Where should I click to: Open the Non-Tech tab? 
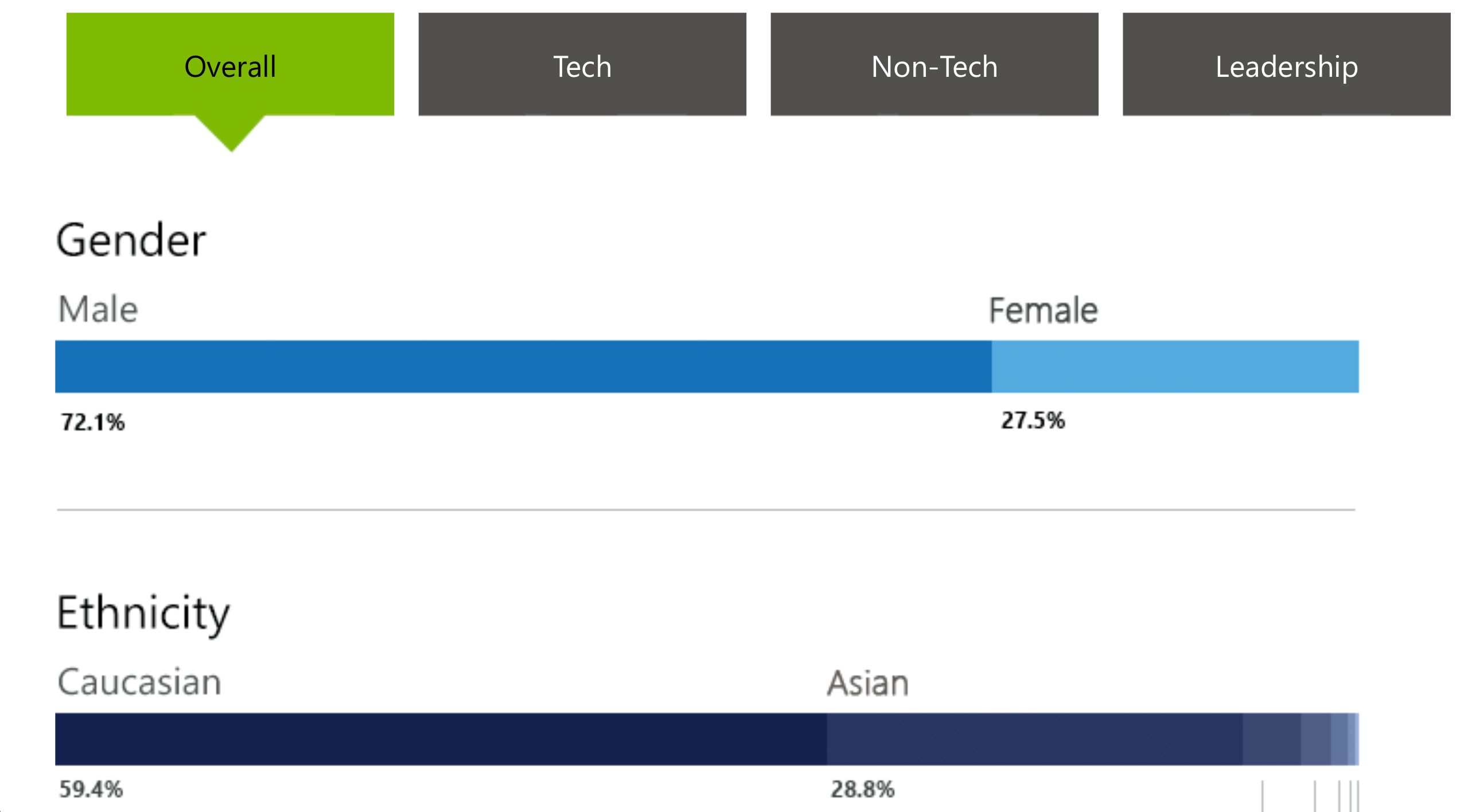934,65
